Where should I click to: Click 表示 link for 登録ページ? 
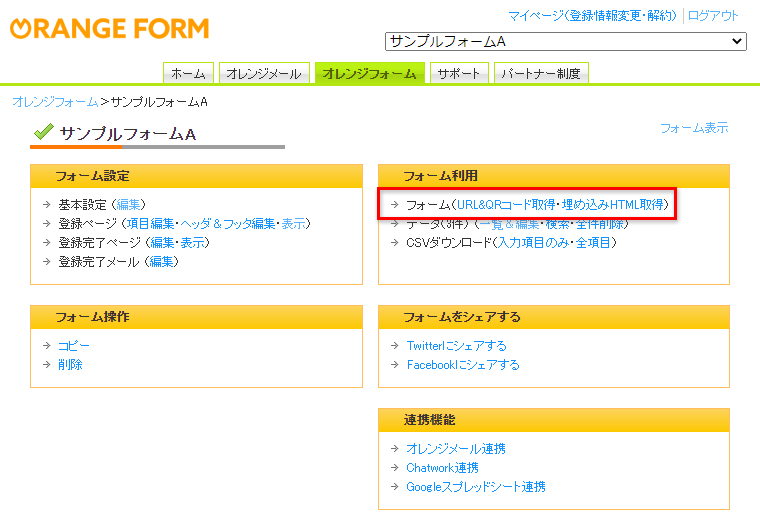pyautogui.click(x=293, y=223)
